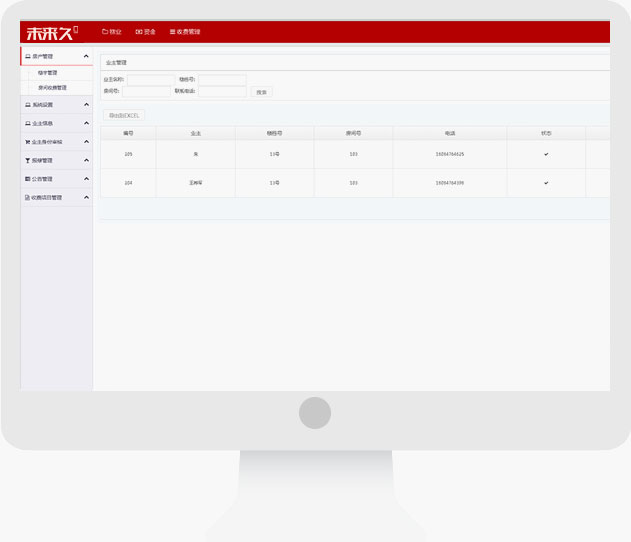This screenshot has height=542, width=631.
Task: Click the folder icon beside 物业
Action: point(105,32)
